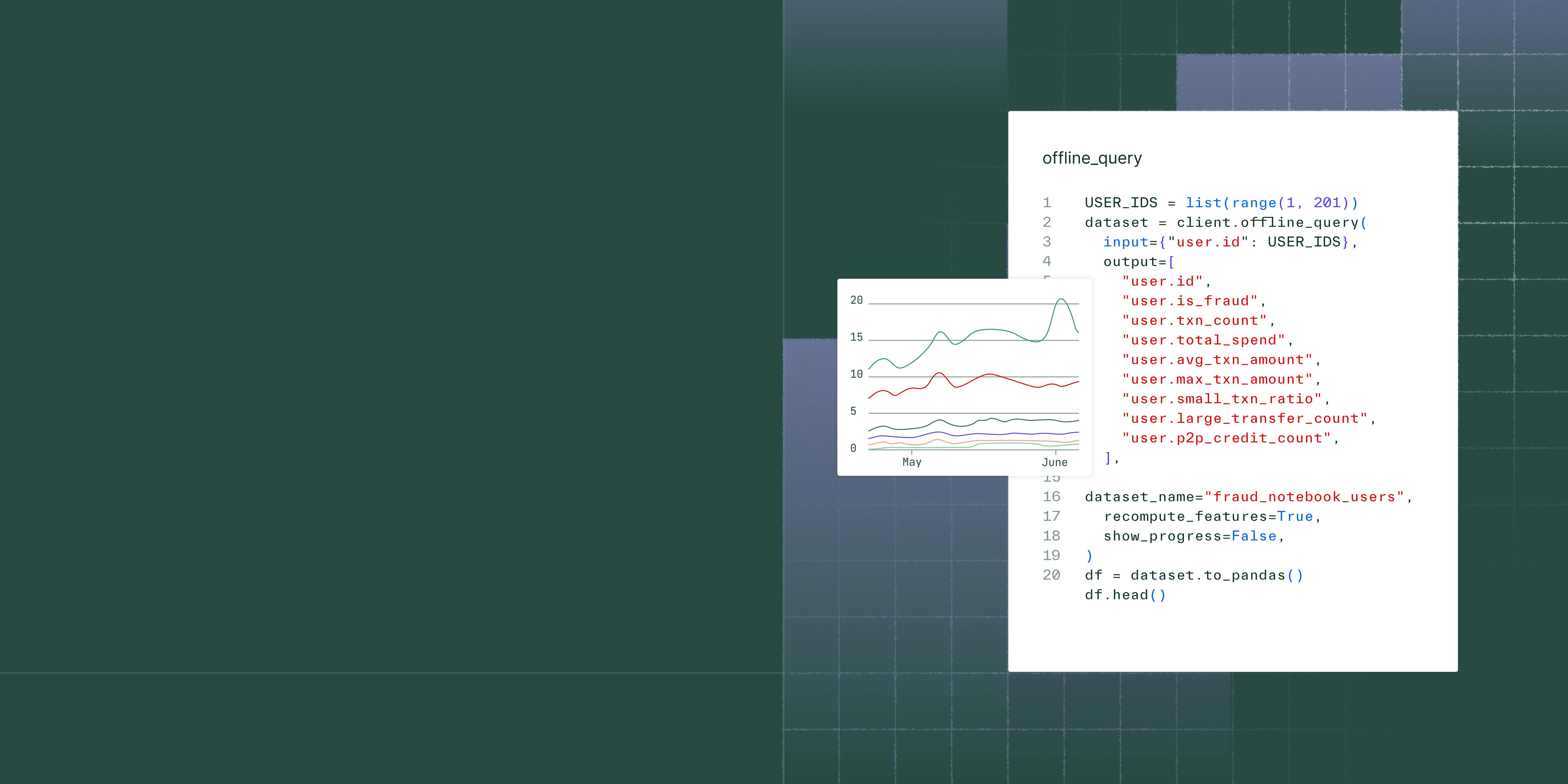
Task: Click the chart's y-axis label 20
Action: pos(857,300)
